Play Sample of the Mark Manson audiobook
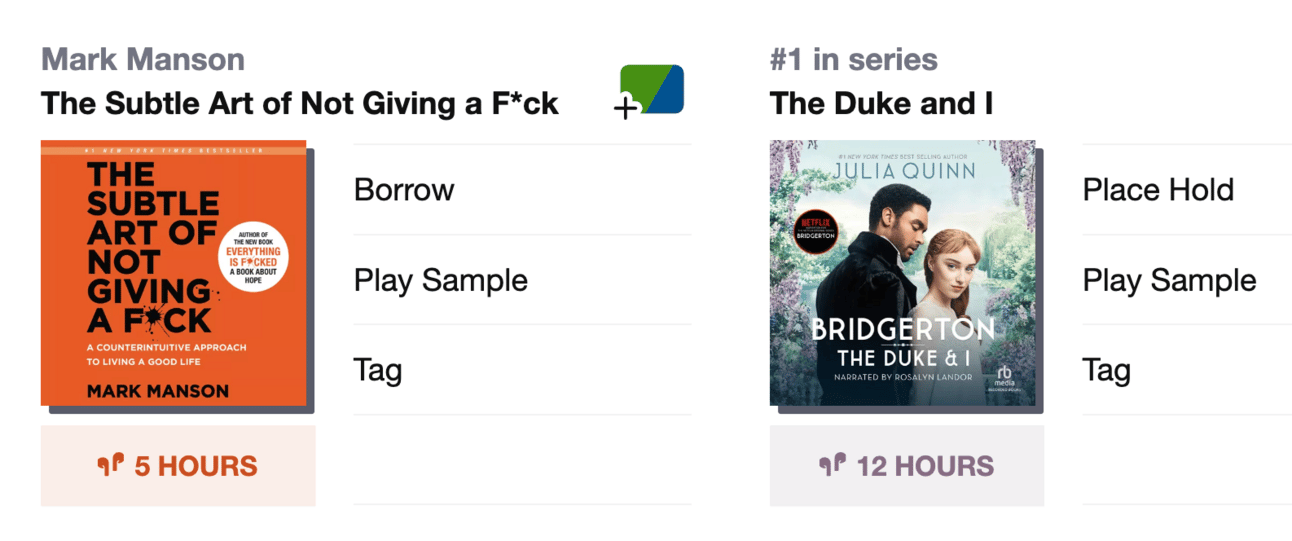Viewport: 1292px width, 541px height. pos(522,280)
